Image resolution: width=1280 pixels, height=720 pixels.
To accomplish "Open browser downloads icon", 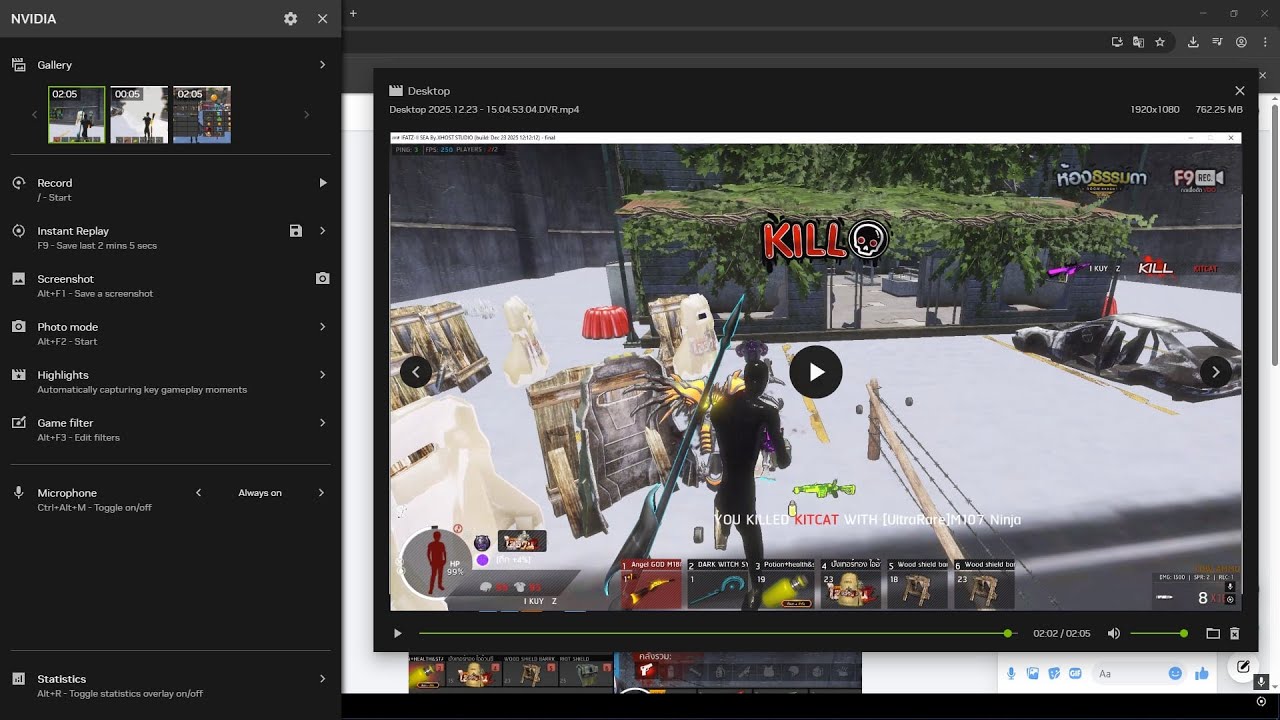I will click(x=1193, y=42).
